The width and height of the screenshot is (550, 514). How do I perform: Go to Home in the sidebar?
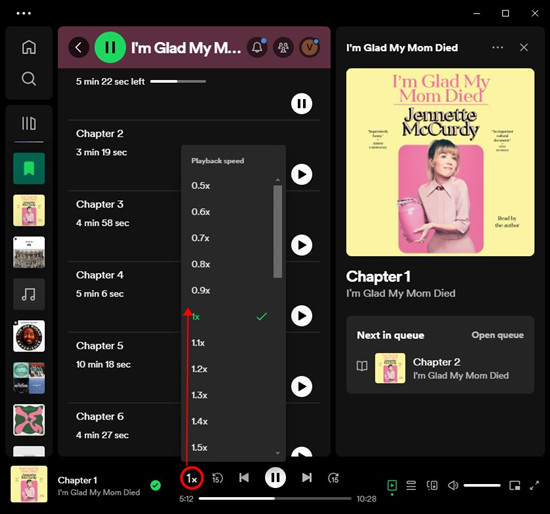[x=29, y=47]
